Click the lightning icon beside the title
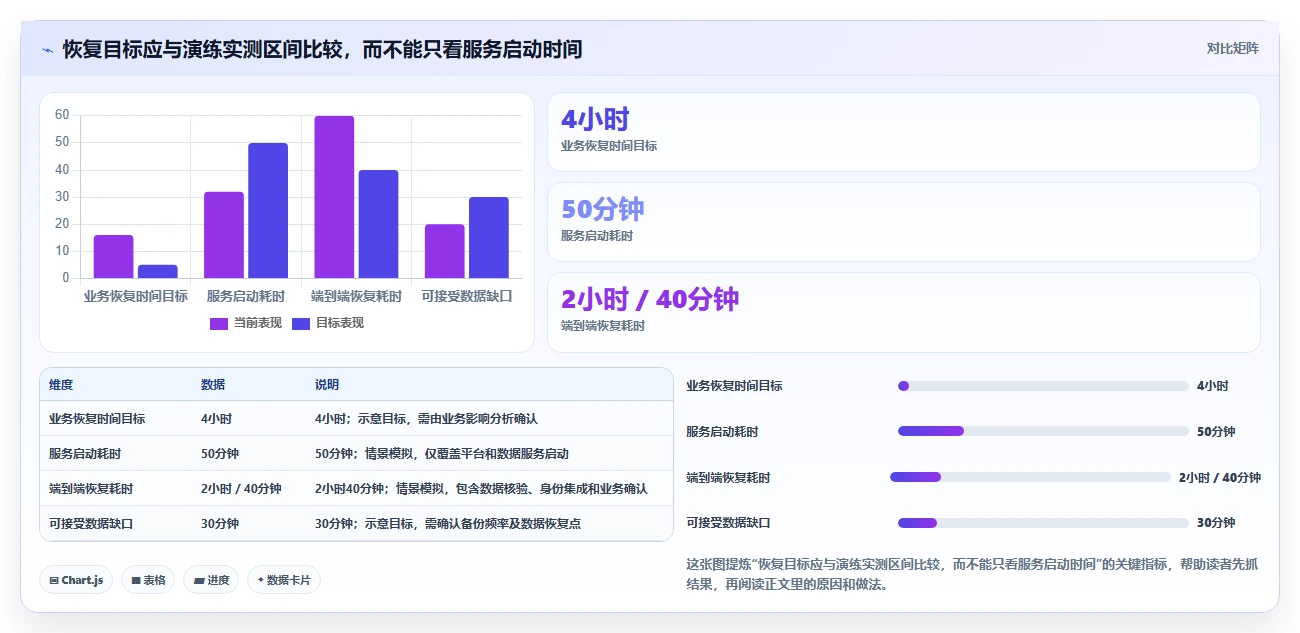Viewport: 1300px width, 633px height. coord(47,49)
